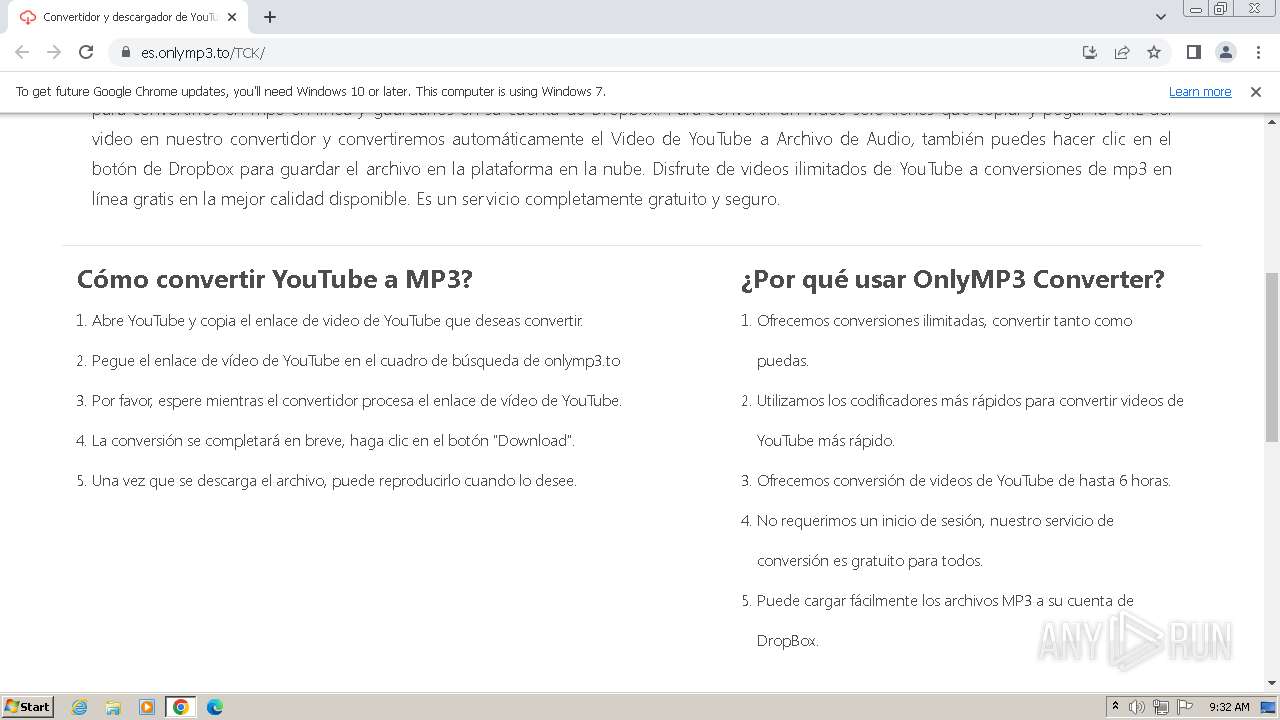The width and height of the screenshot is (1280, 720).
Task: Close the Convertidor y descargador tab
Action: click(x=232, y=17)
